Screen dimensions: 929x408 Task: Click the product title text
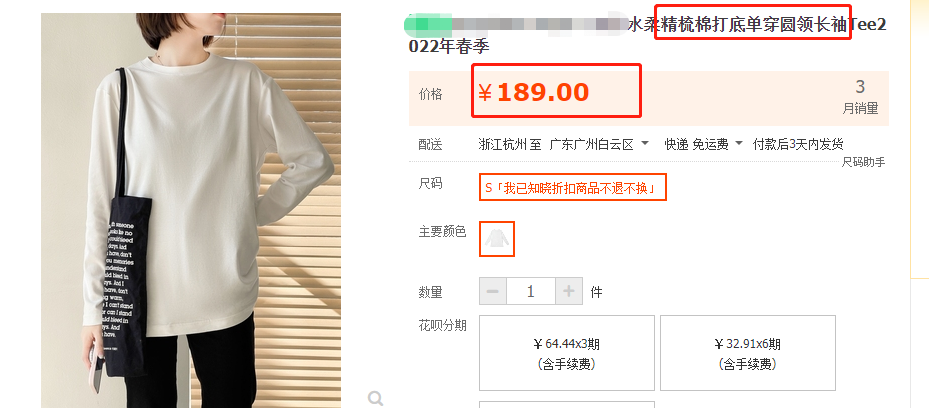pyautogui.click(x=647, y=36)
